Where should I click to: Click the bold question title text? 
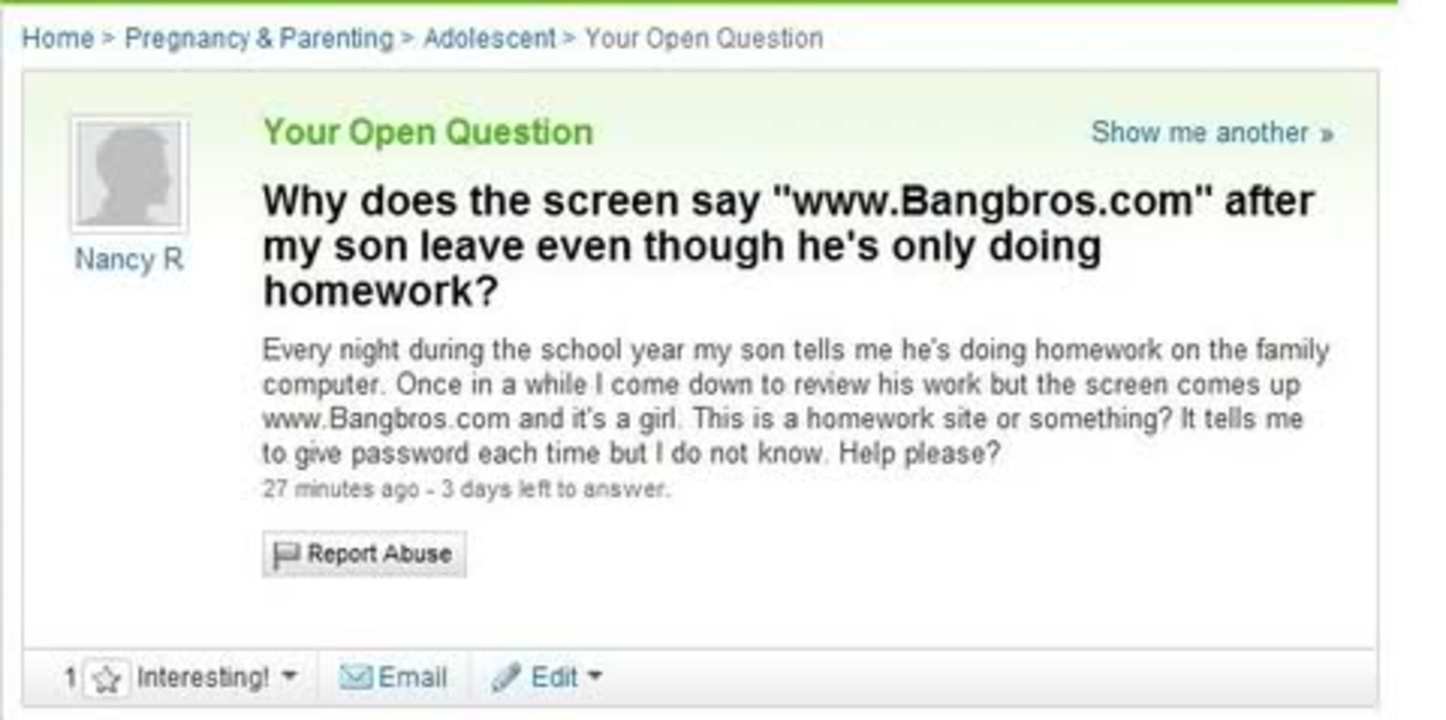[788, 246]
